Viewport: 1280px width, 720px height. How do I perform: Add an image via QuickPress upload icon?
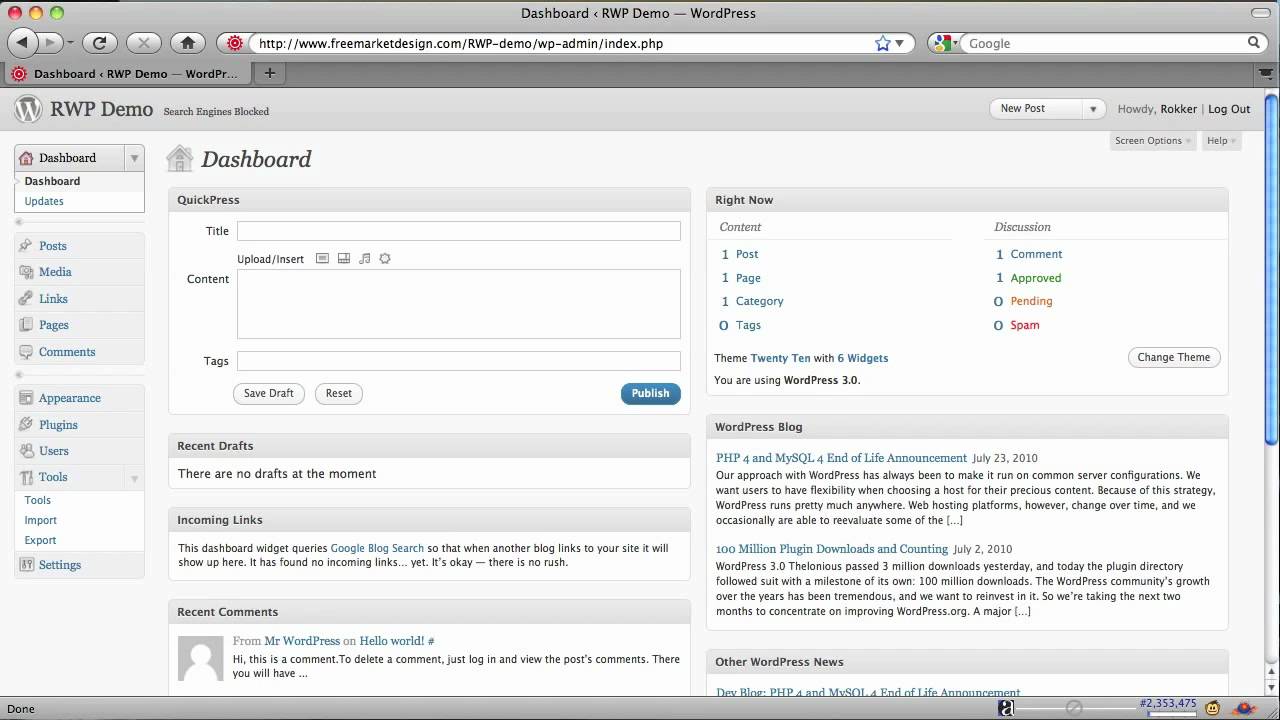pos(322,259)
